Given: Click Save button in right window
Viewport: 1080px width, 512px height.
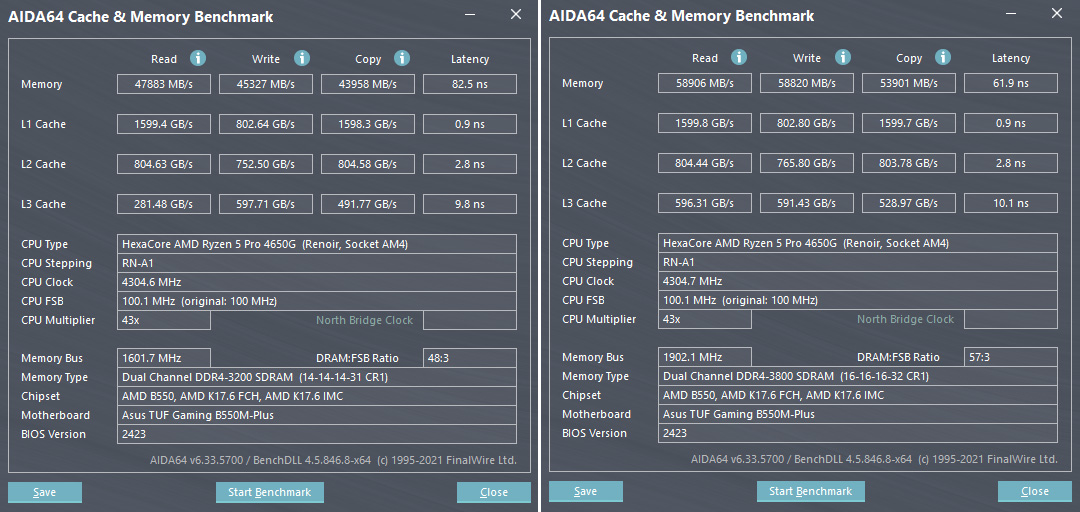Looking at the screenshot, I should click(x=586, y=491).
